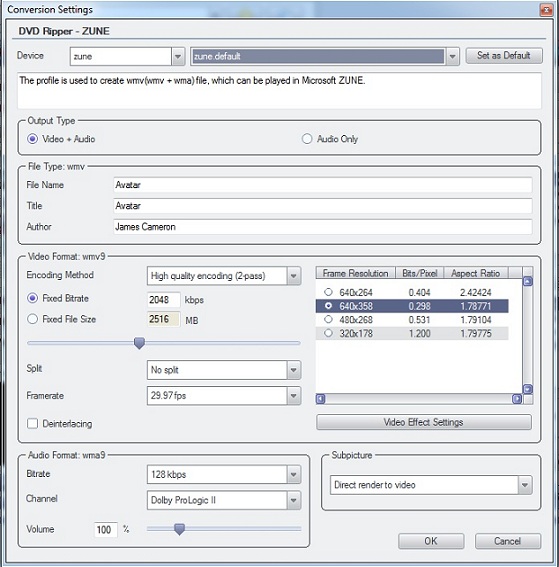Click the resolution list scroll right arrow

[x=517, y=399]
